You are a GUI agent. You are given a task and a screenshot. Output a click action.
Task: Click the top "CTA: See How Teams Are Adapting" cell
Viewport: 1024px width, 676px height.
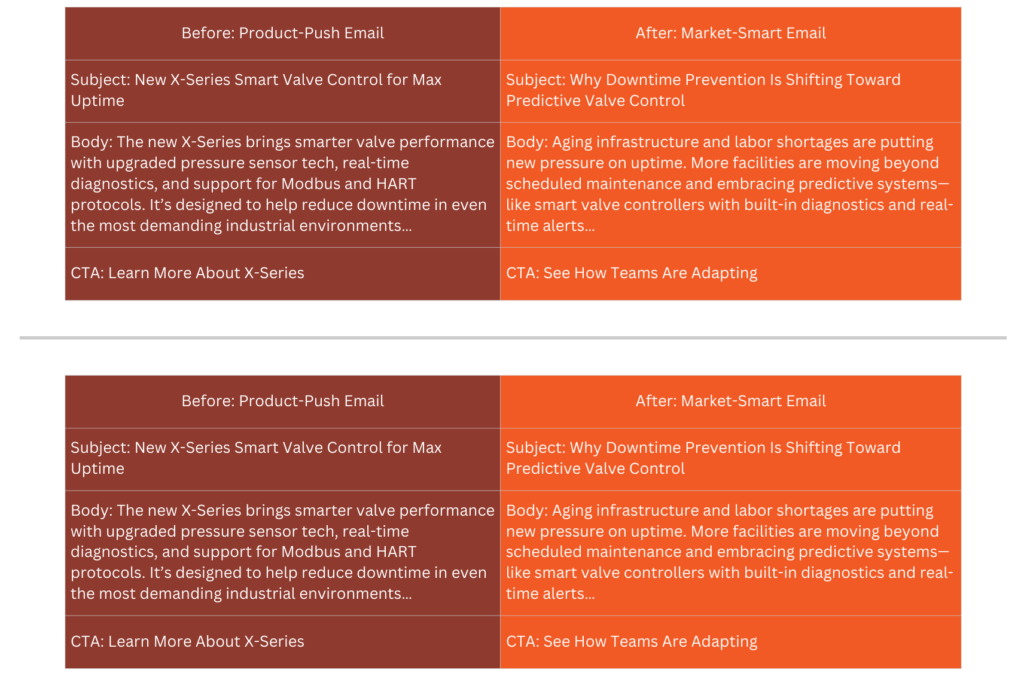click(730, 273)
